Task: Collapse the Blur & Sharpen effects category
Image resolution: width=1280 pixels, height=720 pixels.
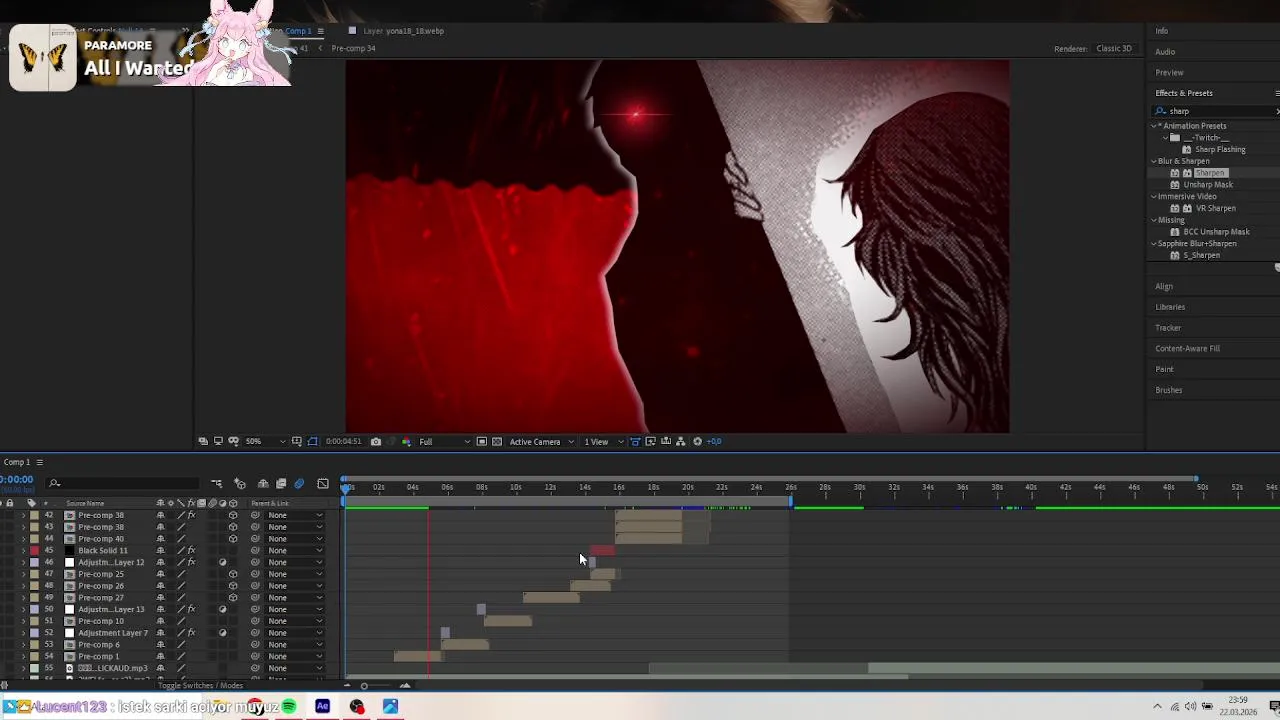Action: [1154, 161]
